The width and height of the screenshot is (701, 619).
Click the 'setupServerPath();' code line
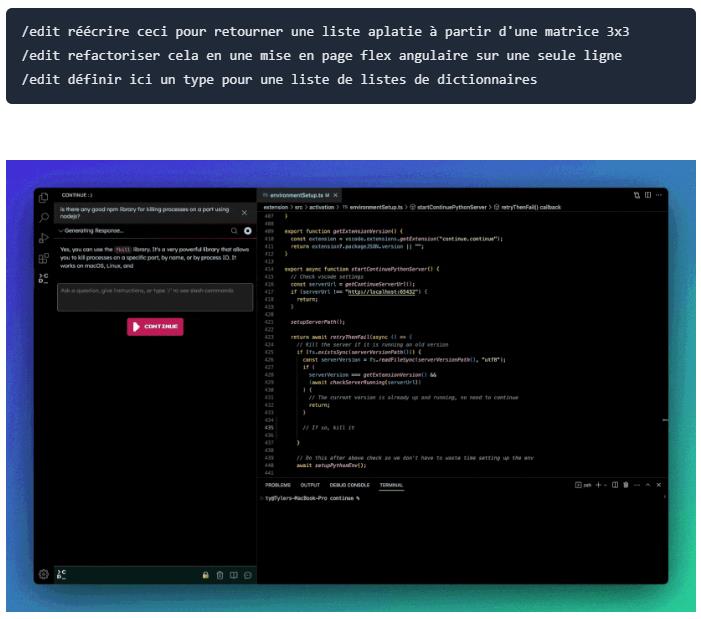[x=317, y=322]
